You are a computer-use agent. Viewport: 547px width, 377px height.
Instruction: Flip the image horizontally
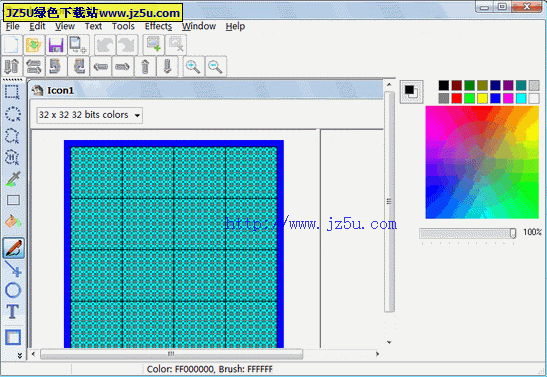(34, 66)
